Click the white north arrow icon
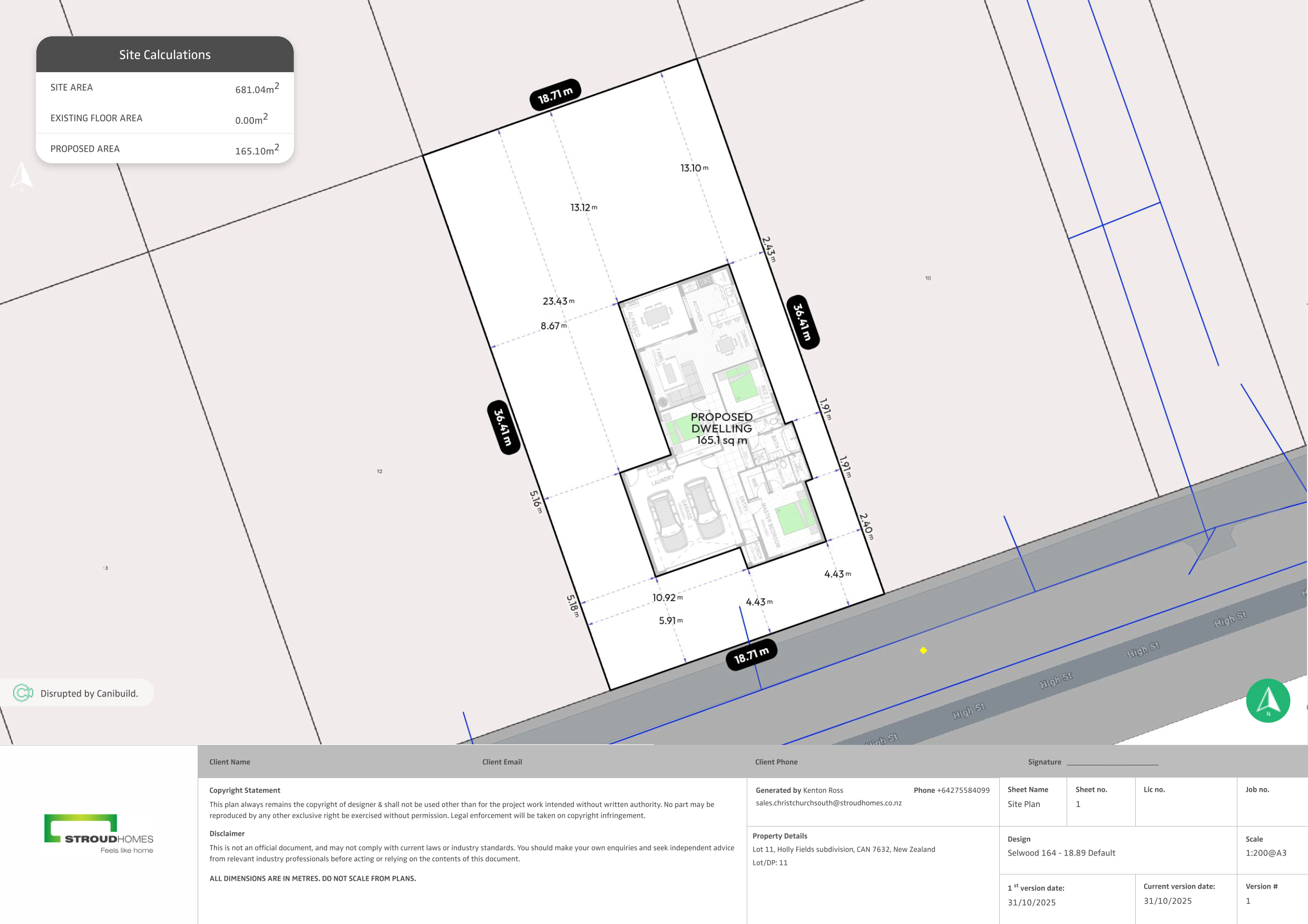 click(22, 175)
